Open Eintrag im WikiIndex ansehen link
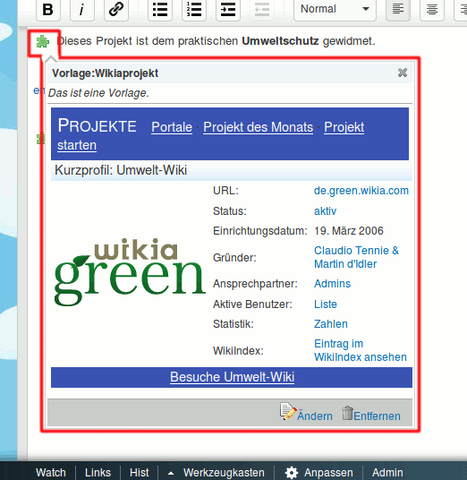Viewport: 467px width, 480px height. coord(360,350)
